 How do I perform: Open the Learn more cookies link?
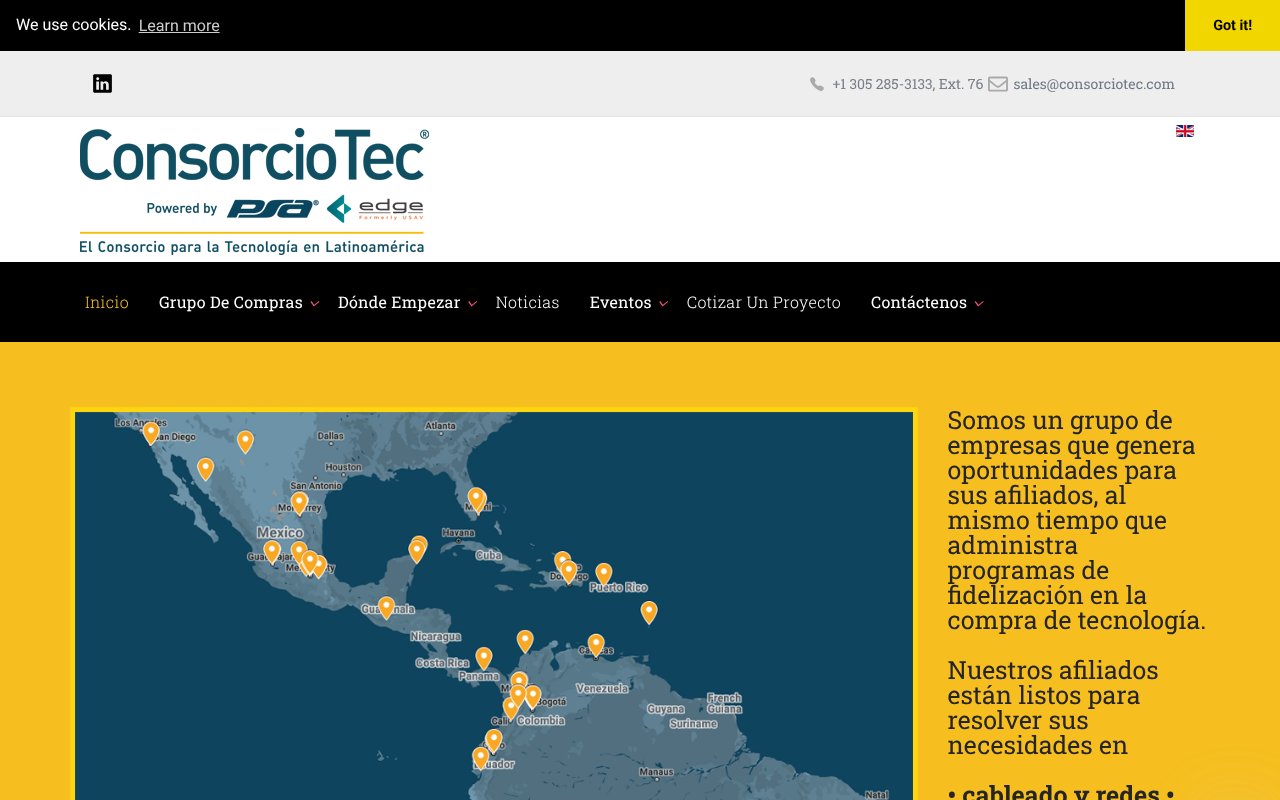(x=179, y=25)
